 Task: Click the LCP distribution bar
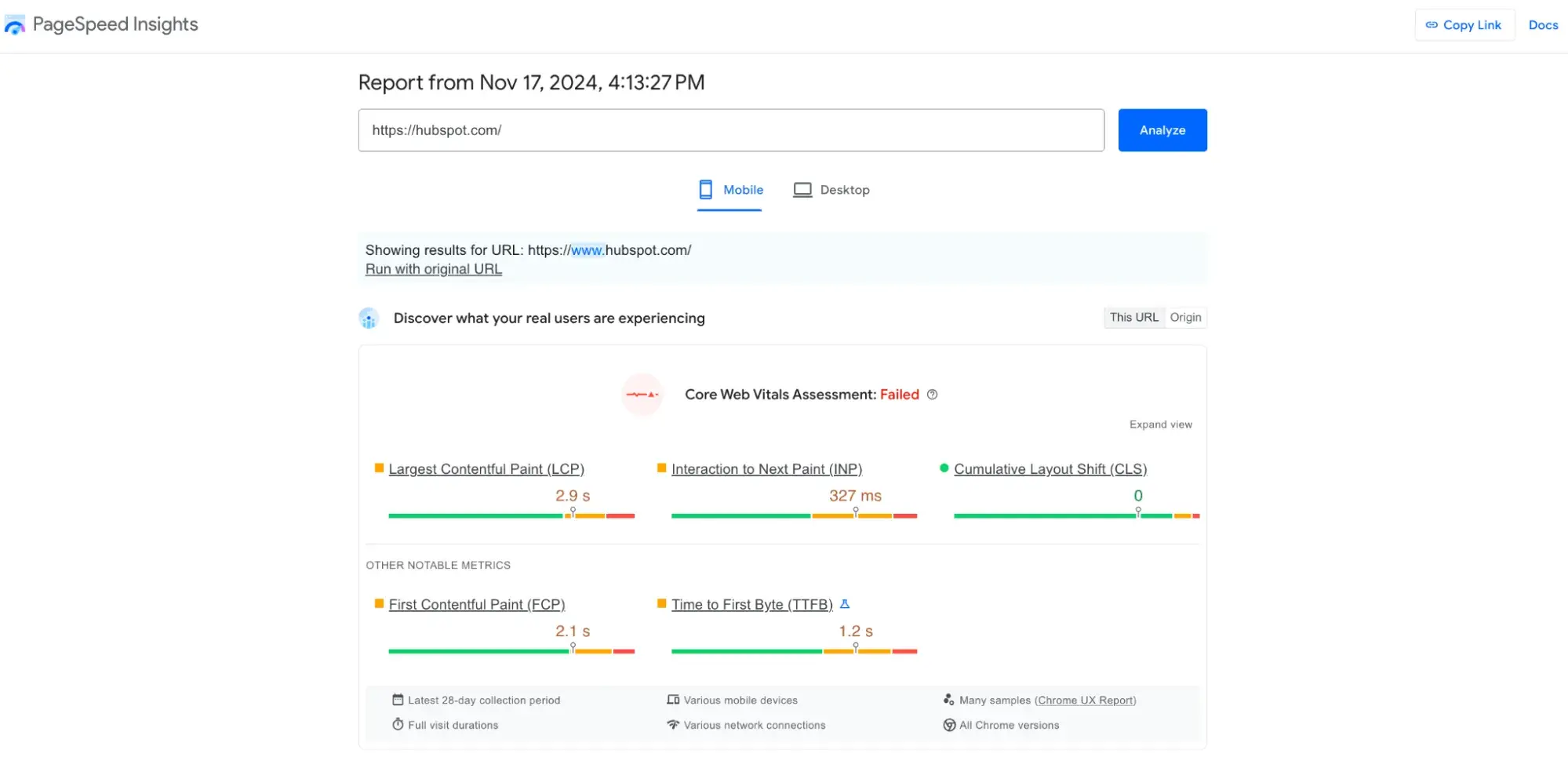[511, 515]
